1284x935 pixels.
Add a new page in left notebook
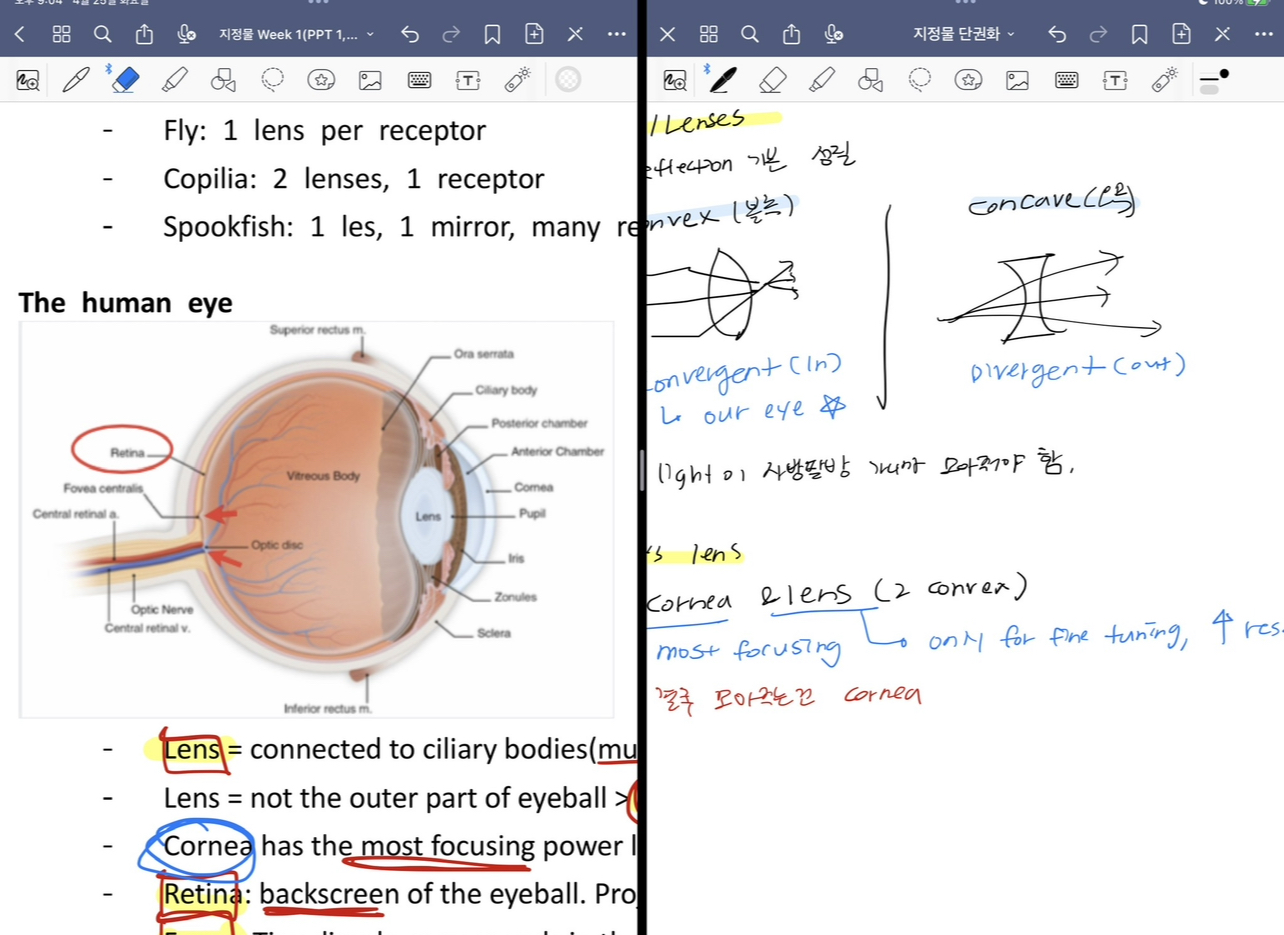534,34
